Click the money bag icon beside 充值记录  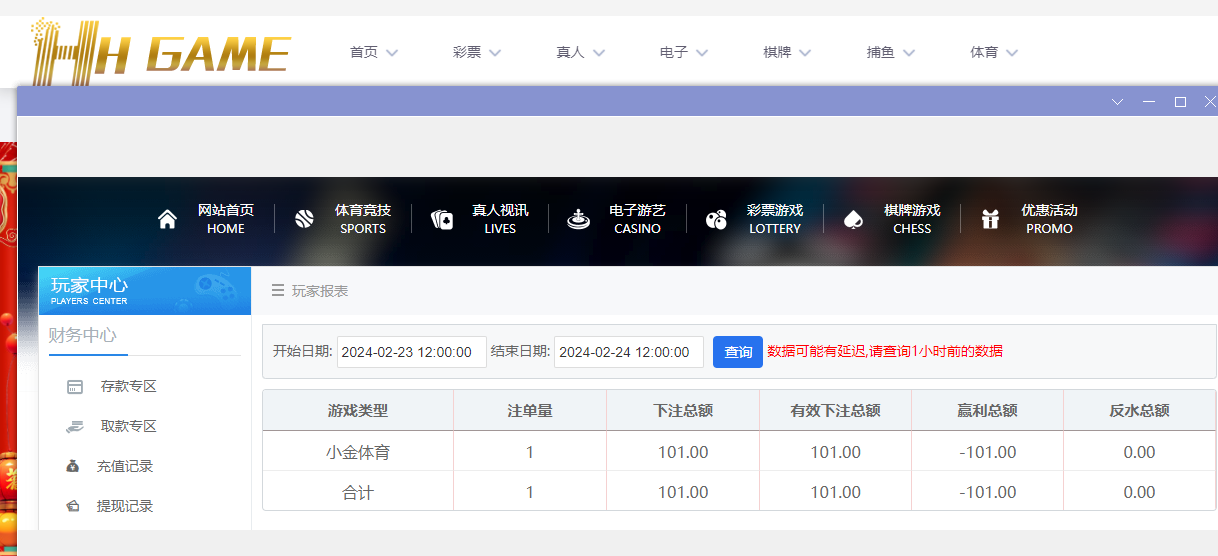73,466
